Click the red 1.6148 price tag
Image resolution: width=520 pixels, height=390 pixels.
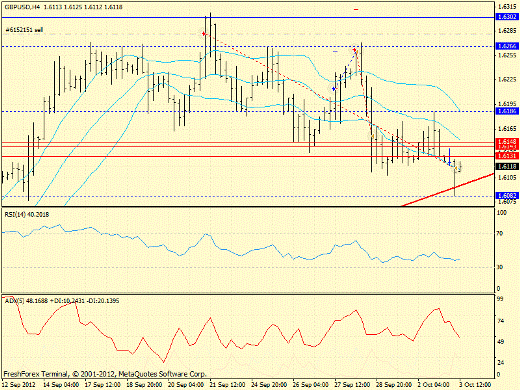tap(507, 142)
